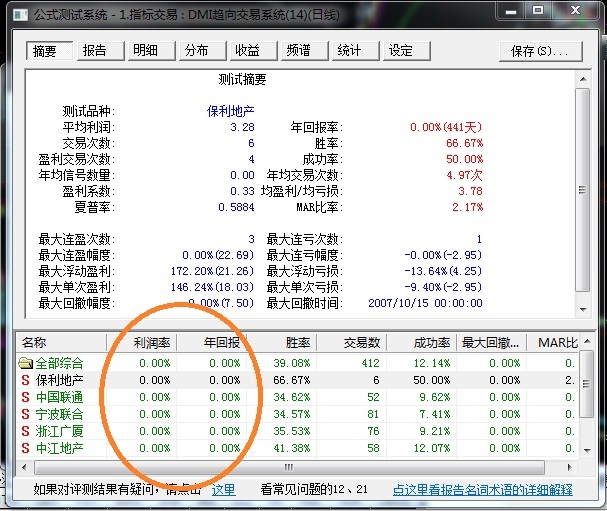Click the 这里 link in the footer
This screenshot has height=511, width=607.
[x=223, y=490]
